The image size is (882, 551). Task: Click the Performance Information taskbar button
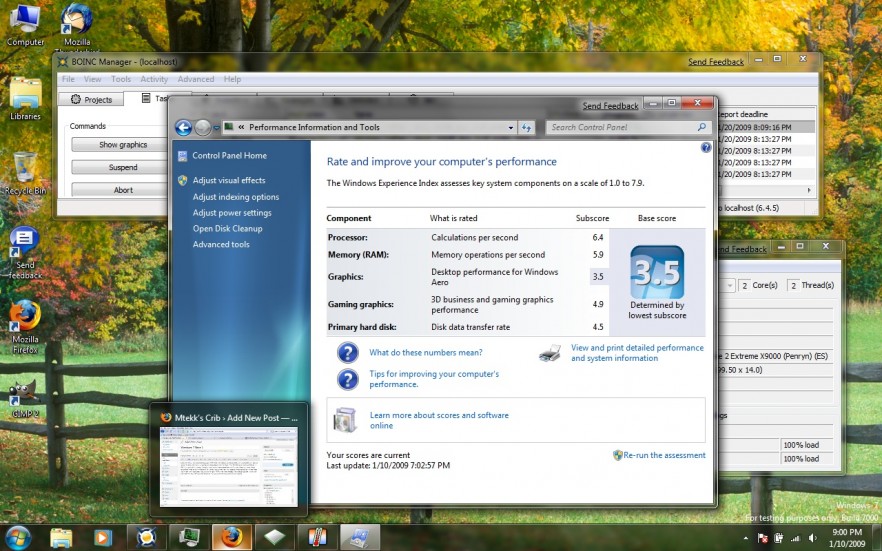[x=359, y=538]
